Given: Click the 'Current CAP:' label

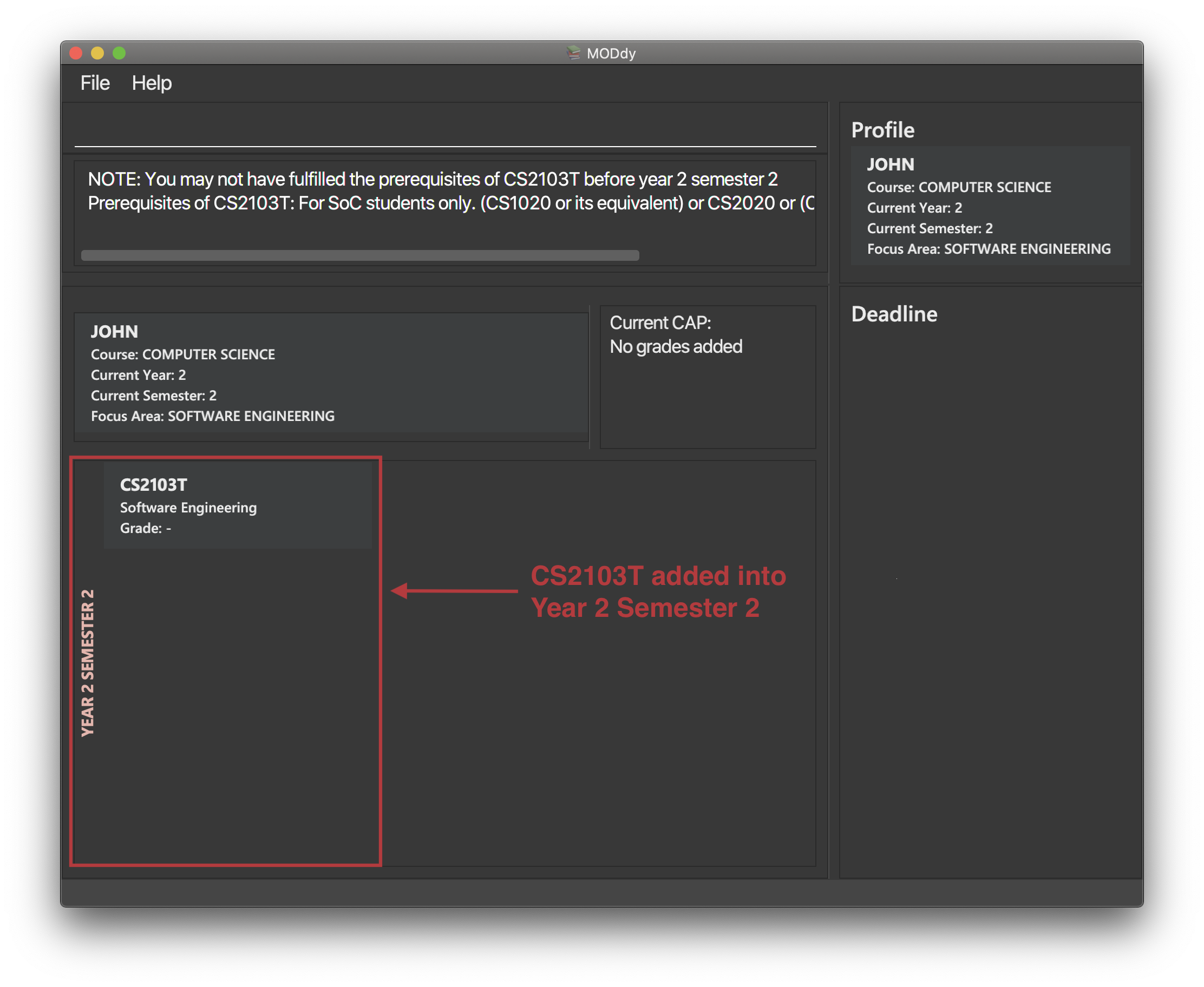Looking at the screenshot, I should coord(660,323).
